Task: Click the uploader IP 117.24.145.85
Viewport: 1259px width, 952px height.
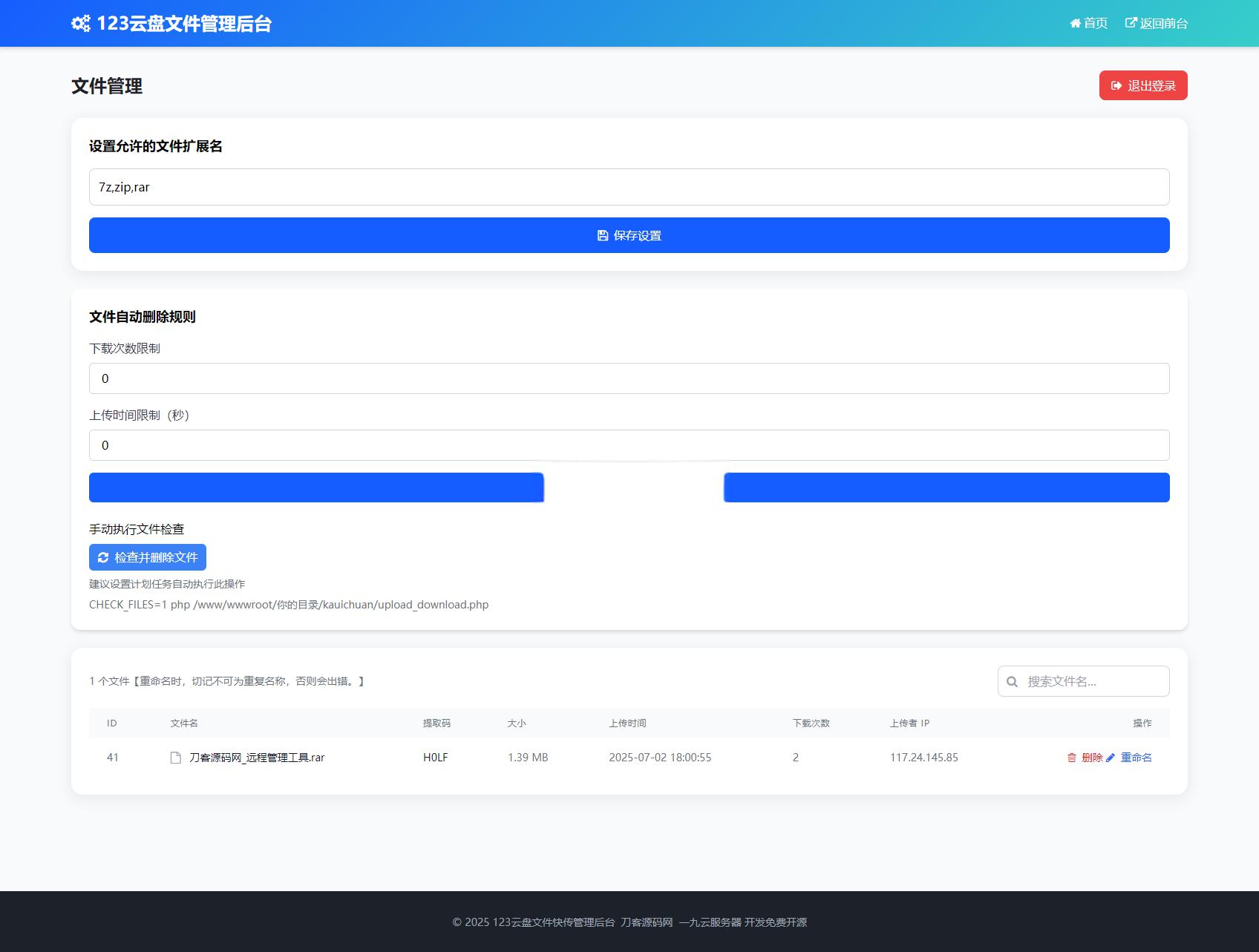Action: coord(924,758)
